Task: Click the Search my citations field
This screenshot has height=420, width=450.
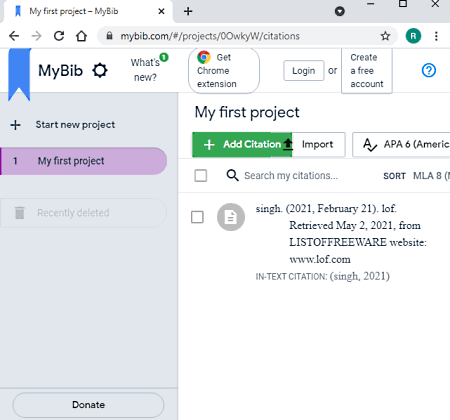Action: coord(291,175)
